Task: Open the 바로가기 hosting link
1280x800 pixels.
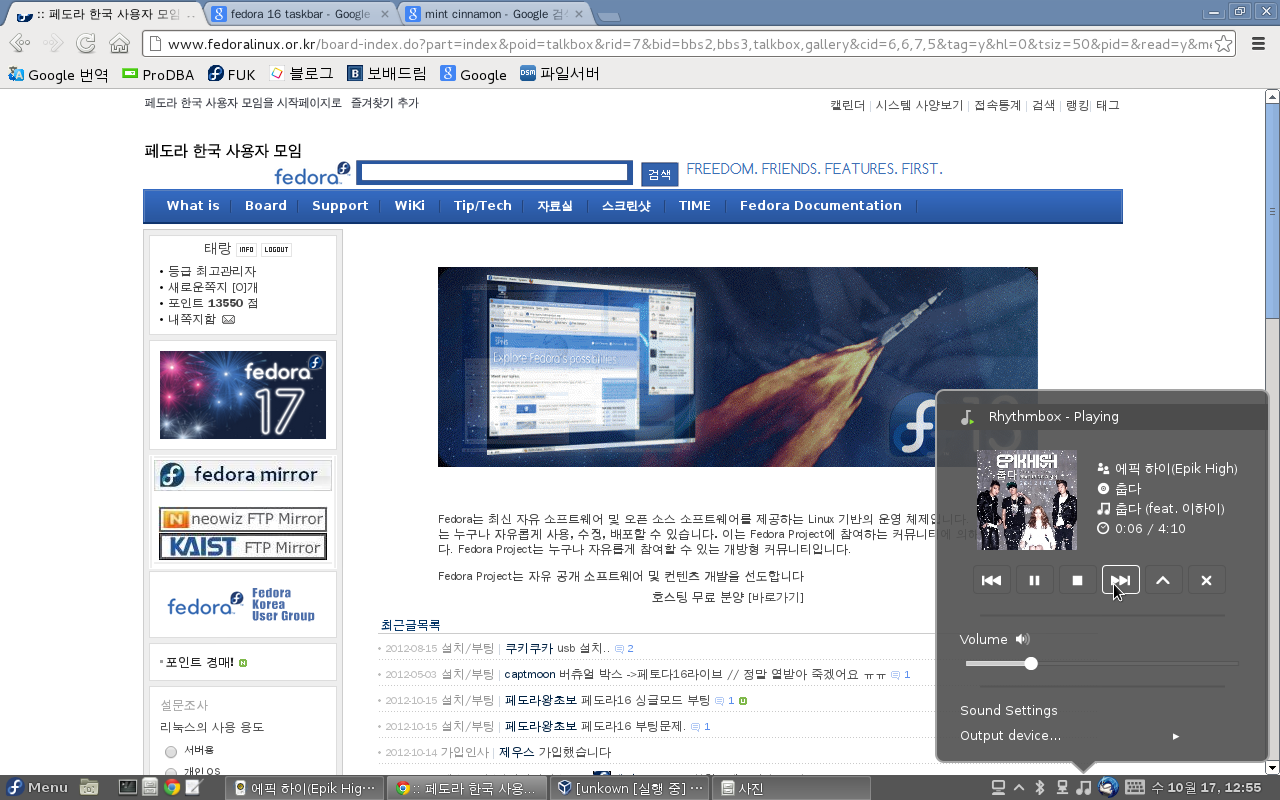Action: pyautogui.click(x=776, y=597)
